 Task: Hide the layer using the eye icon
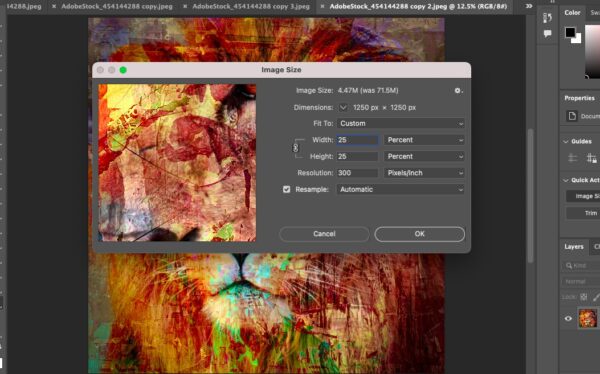point(568,318)
